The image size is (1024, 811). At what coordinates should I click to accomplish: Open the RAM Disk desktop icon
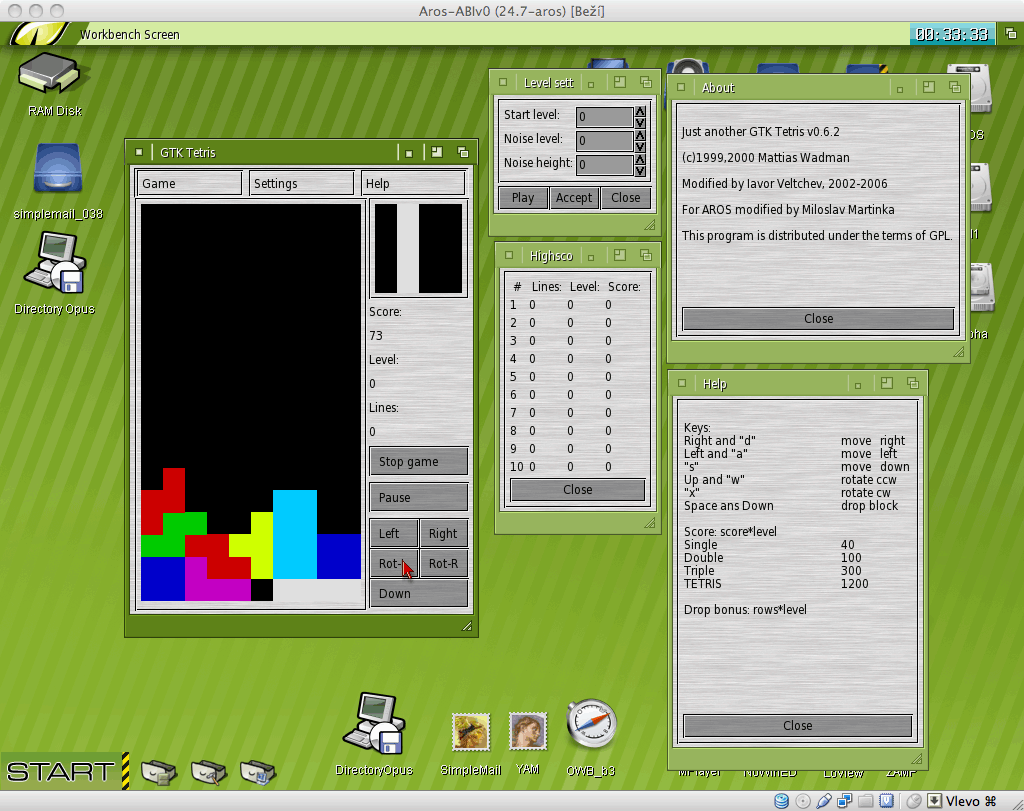click(x=54, y=78)
